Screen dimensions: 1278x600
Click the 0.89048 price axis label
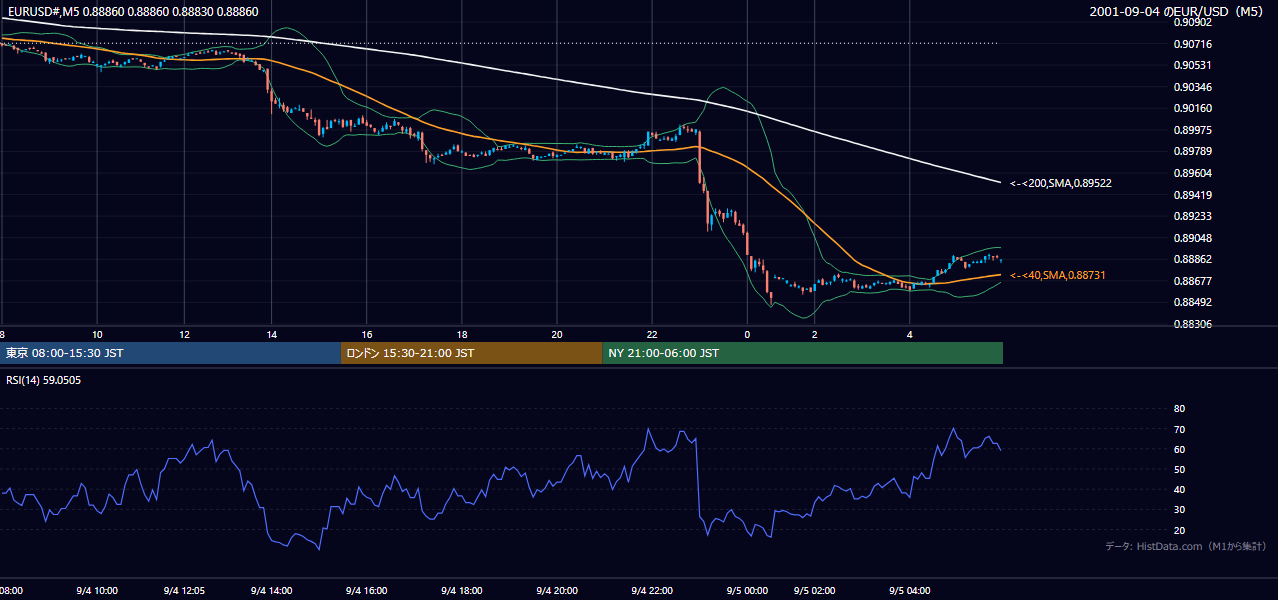(1193, 238)
